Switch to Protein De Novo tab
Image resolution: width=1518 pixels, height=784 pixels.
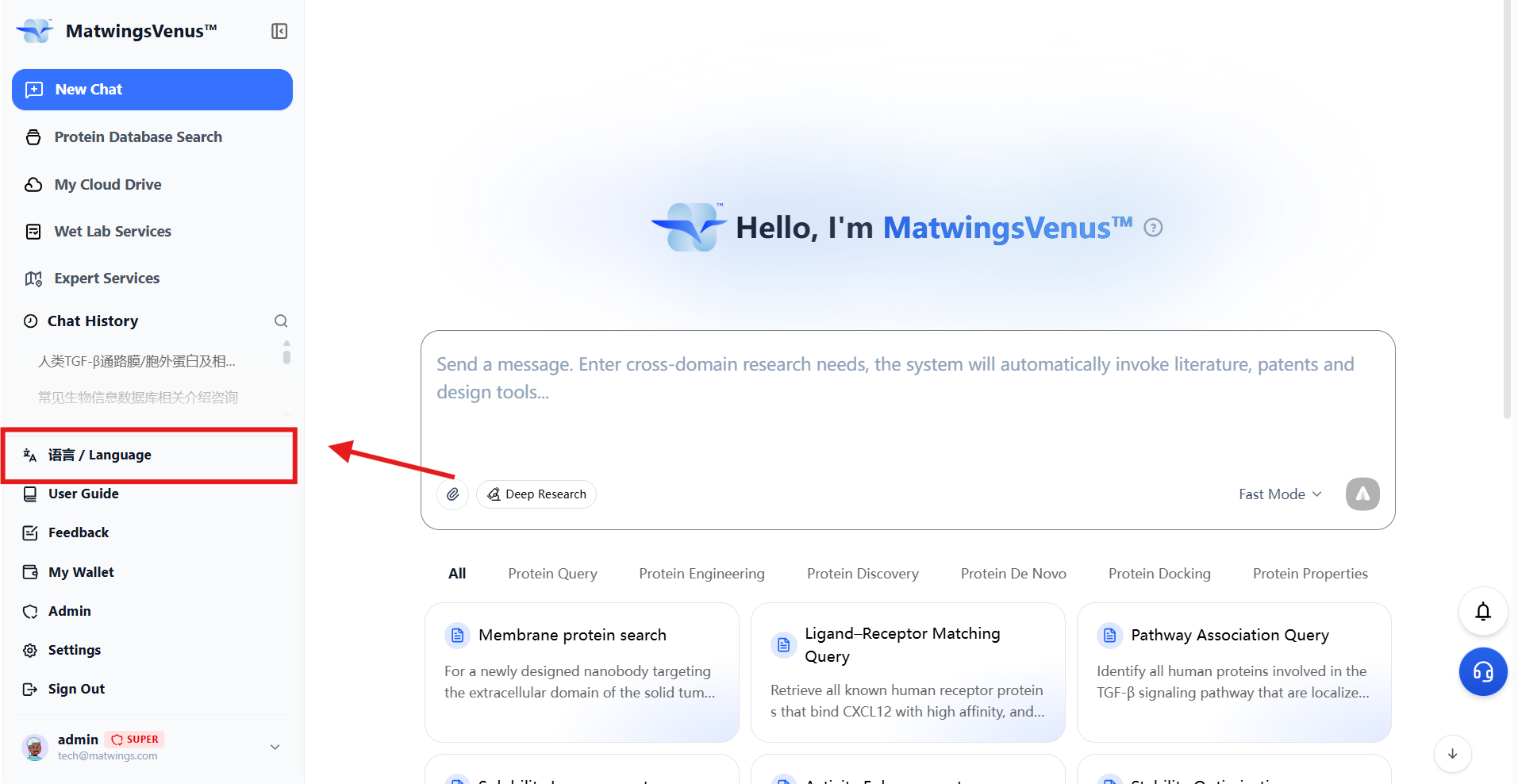[x=1013, y=574]
